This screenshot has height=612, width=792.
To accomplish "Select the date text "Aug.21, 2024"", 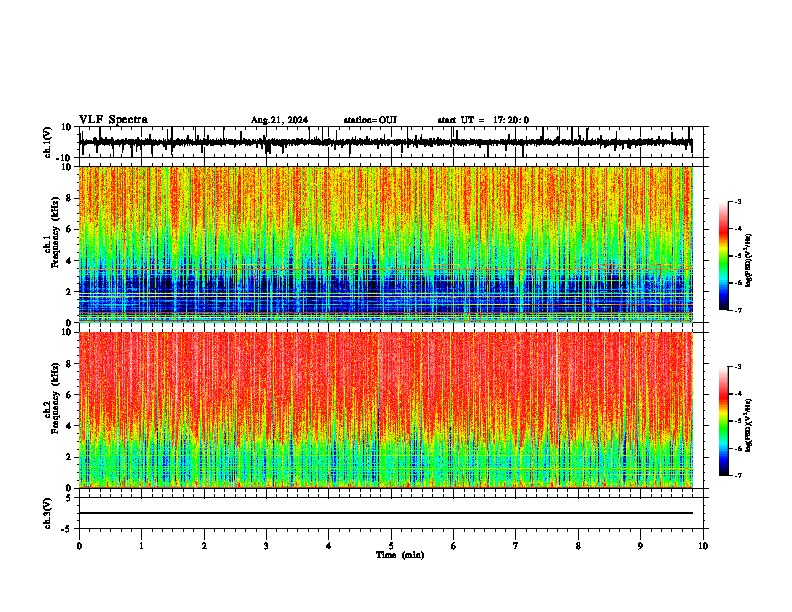I will click(x=279, y=120).
